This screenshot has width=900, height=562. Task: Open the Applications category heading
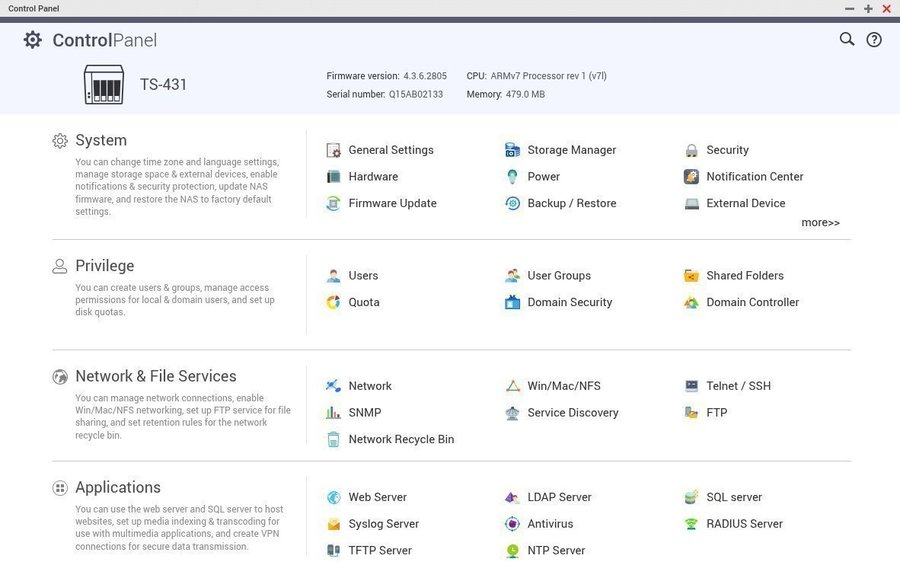pyautogui.click(x=117, y=488)
